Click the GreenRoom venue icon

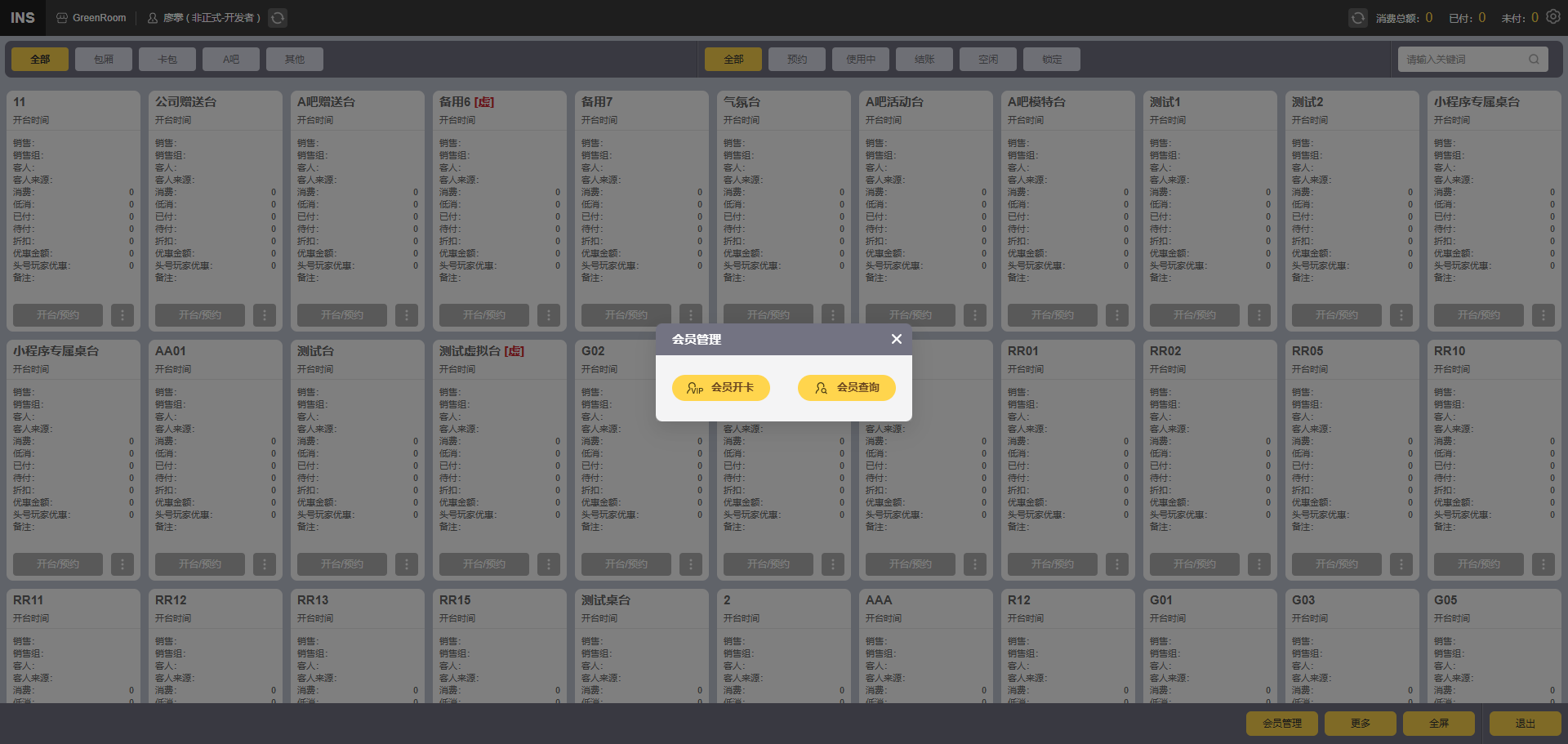pos(62,18)
